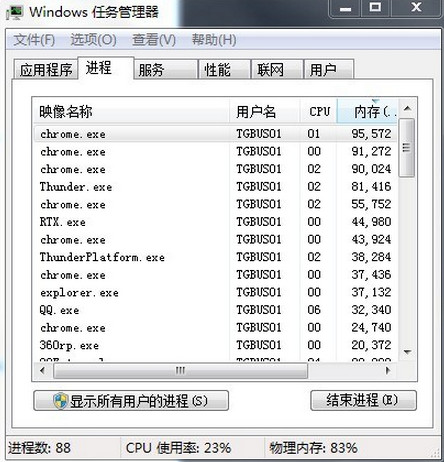Image resolution: width=444 pixels, height=462 pixels.
Task: Click the Task Manager title bar icon
Action: click(14, 13)
